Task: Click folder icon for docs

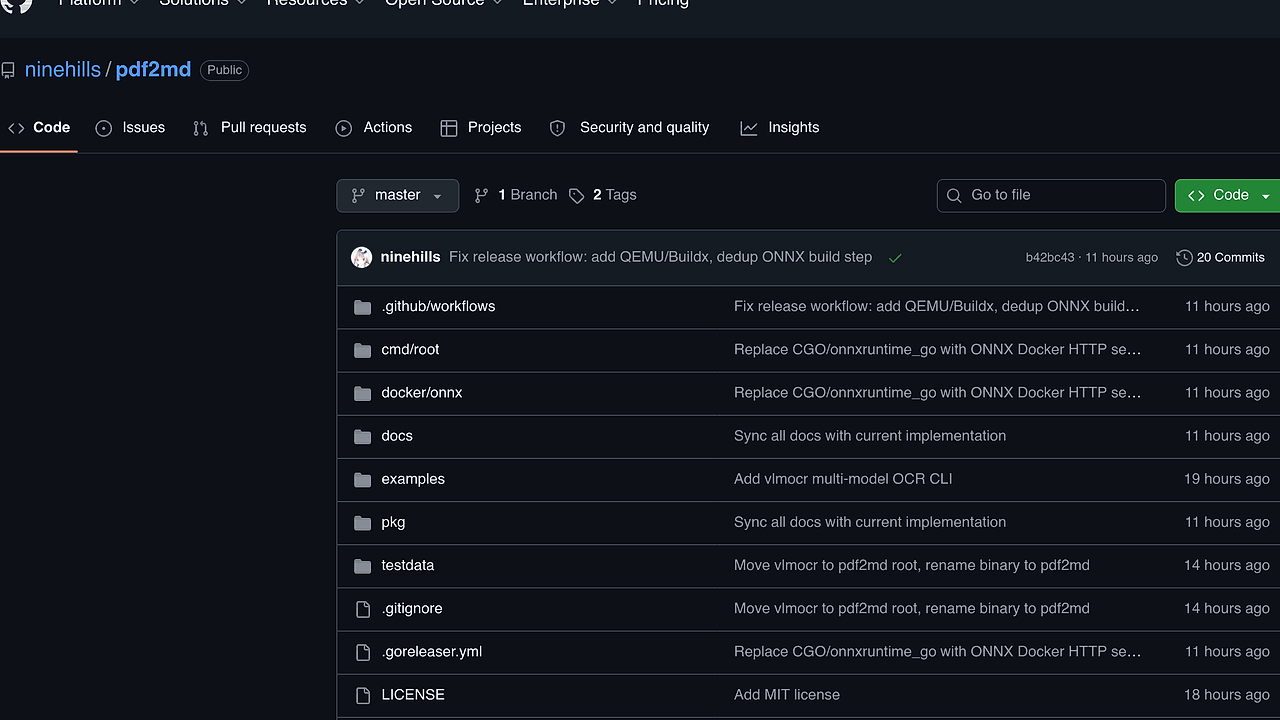Action: (363, 436)
